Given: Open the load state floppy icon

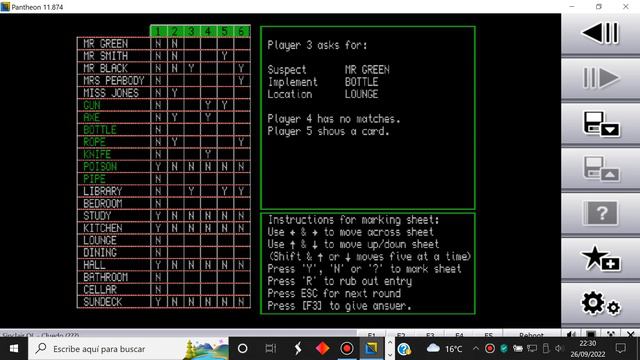Looking at the screenshot, I should (x=600, y=168).
